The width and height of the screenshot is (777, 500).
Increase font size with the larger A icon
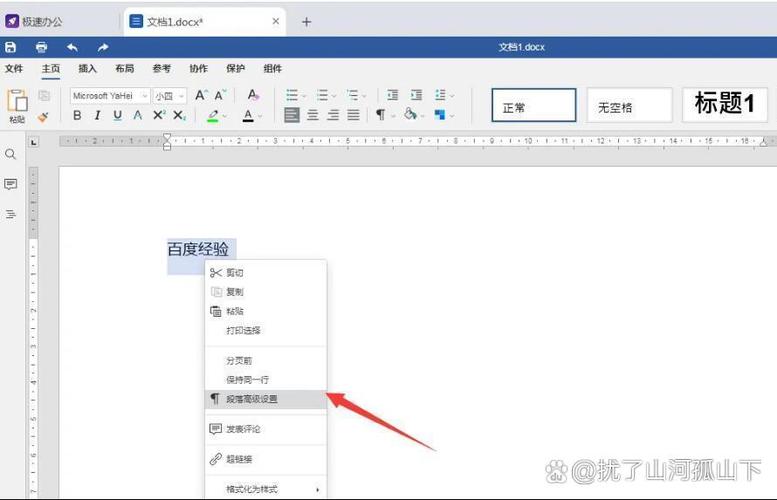[x=201, y=95]
